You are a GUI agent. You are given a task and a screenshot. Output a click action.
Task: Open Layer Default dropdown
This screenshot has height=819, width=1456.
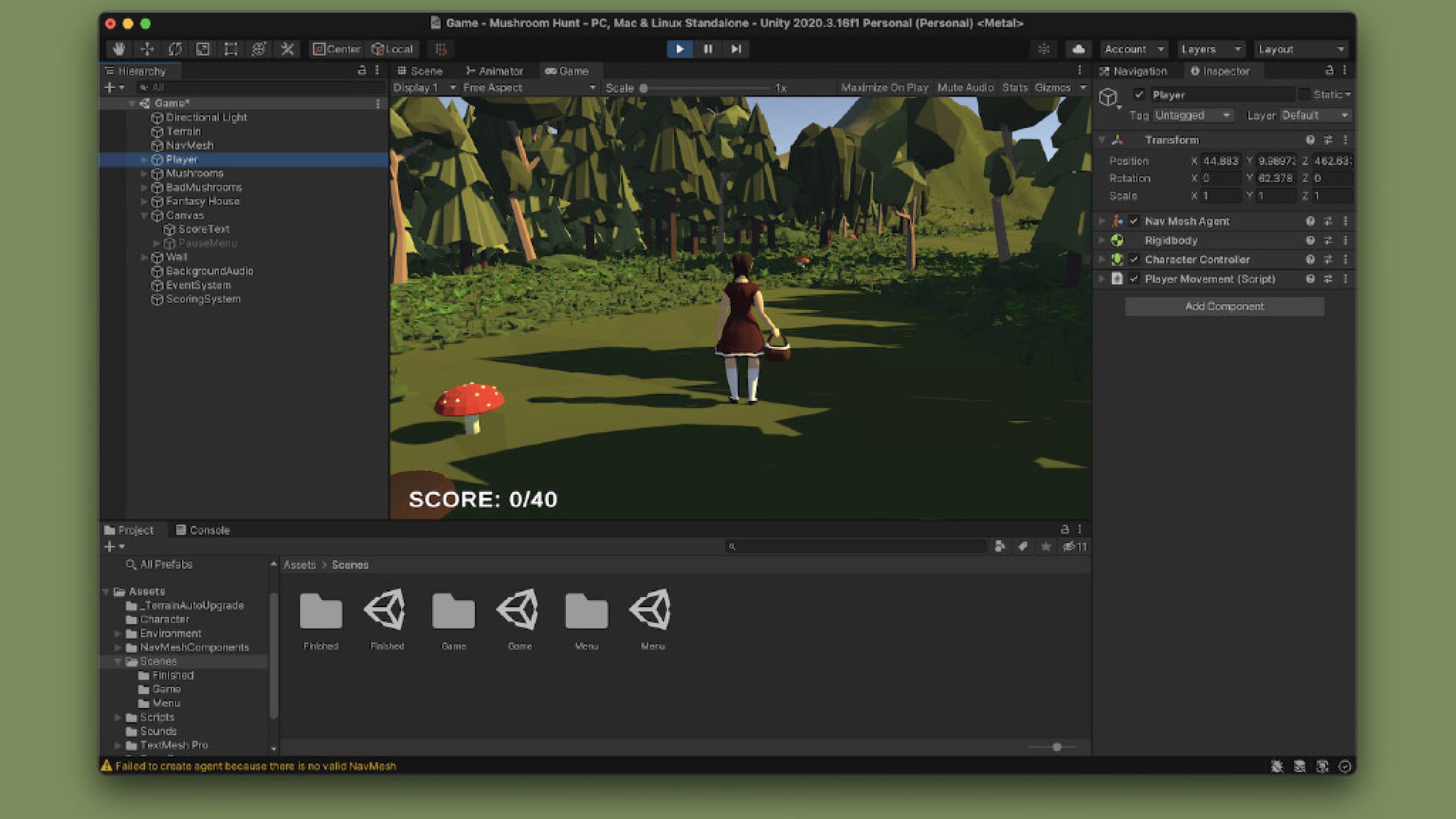click(1315, 115)
